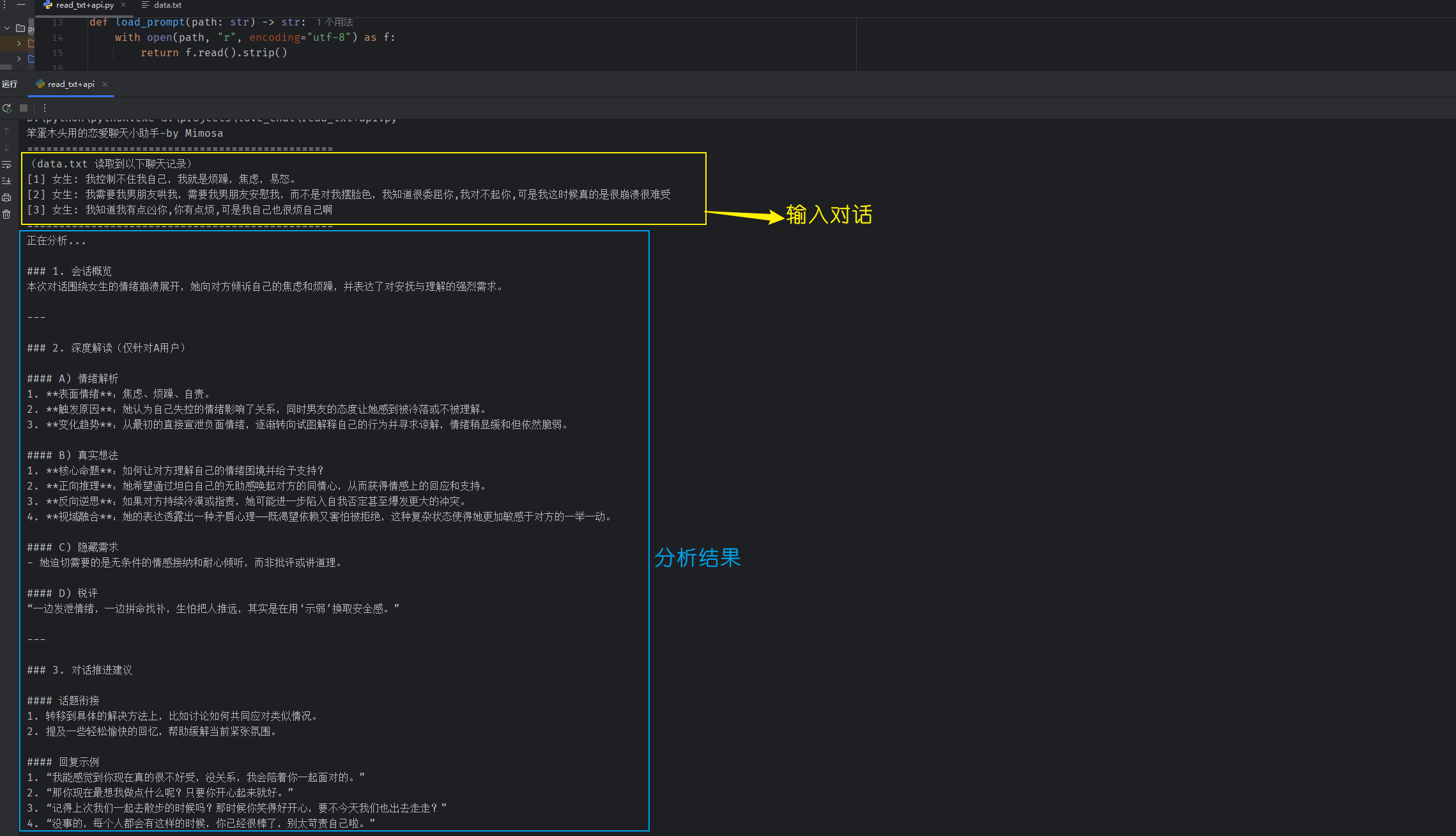Expand the blue folder in project tree
This screenshot has width=1456, height=836.
(x=19, y=59)
